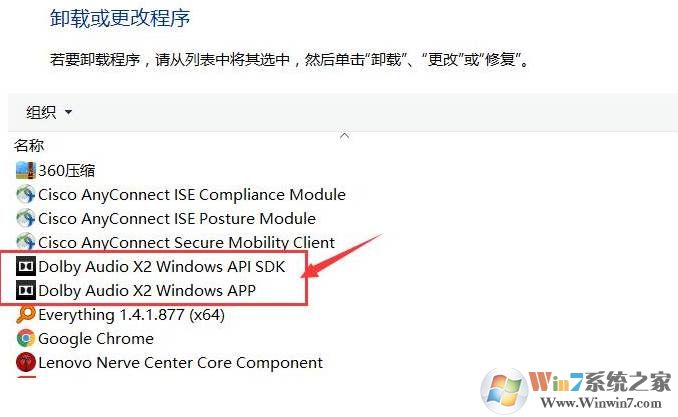Click Dolby Audio X2 Windows APP icon
The height and width of the screenshot is (417, 678).
(26, 291)
